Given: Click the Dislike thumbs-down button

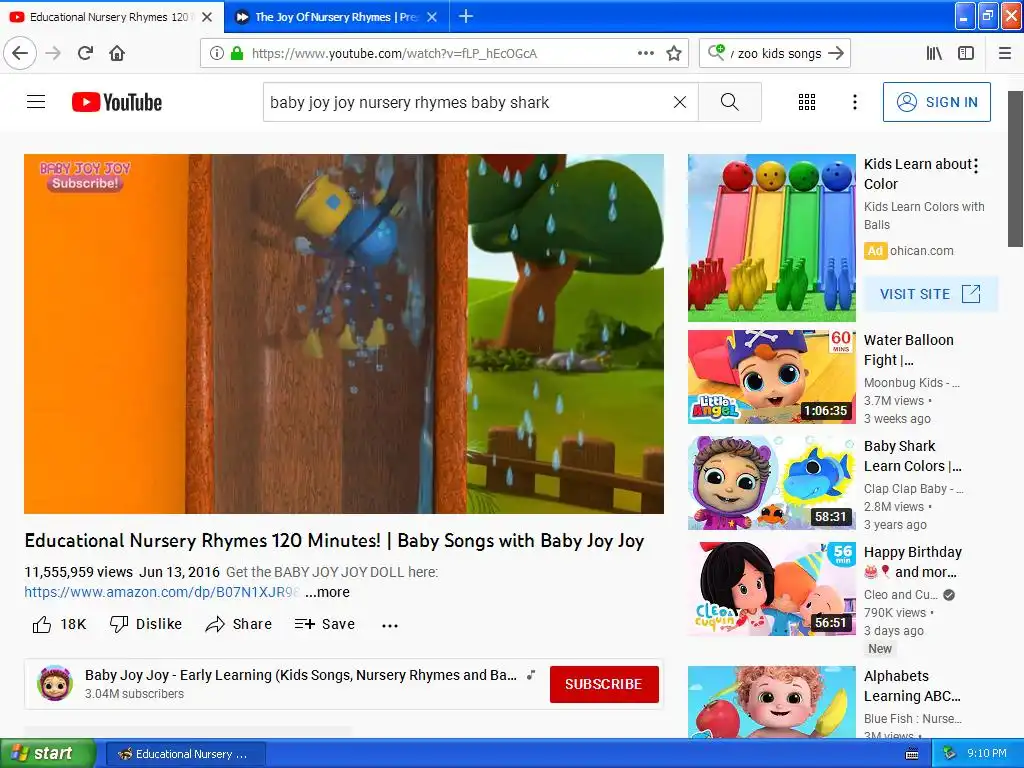Looking at the screenshot, I should pos(146,624).
